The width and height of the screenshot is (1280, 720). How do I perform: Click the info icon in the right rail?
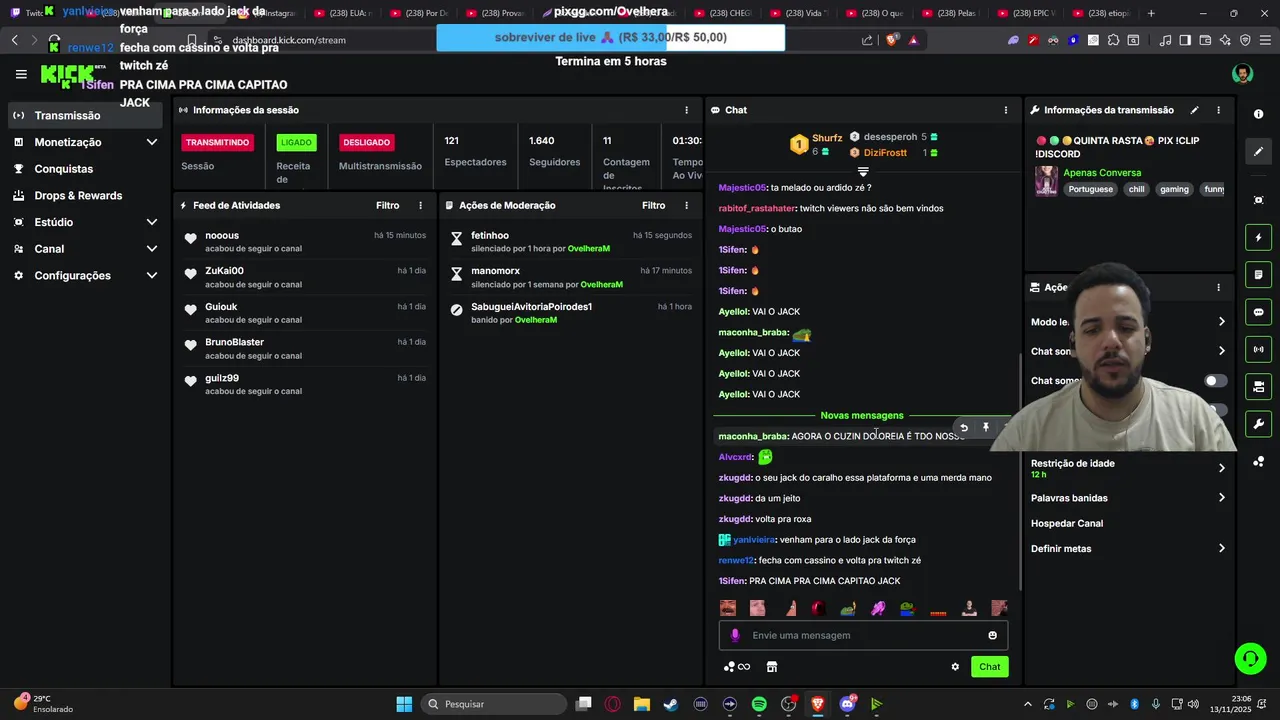pyautogui.click(x=1259, y=114)
